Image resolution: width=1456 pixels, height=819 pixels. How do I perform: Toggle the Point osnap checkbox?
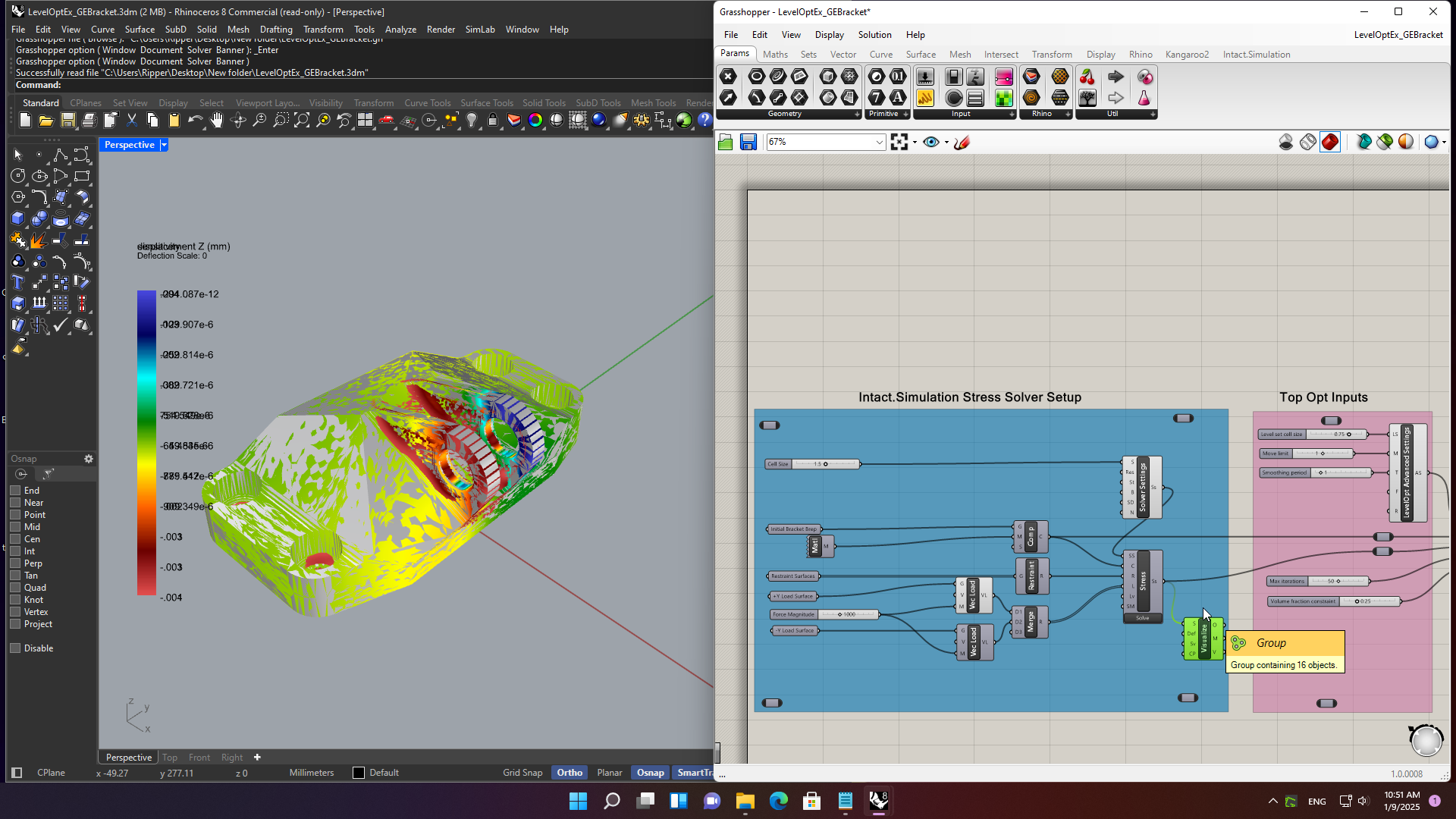pyautogui.click(x=15, y=515)
